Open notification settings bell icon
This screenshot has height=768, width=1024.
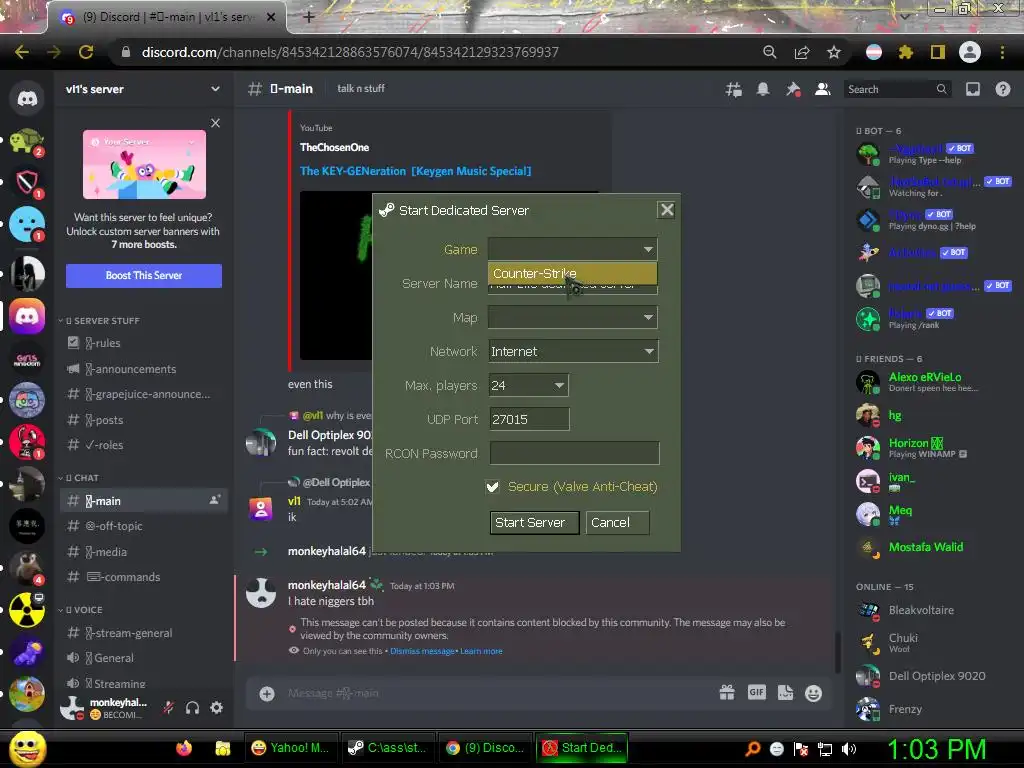763,89
